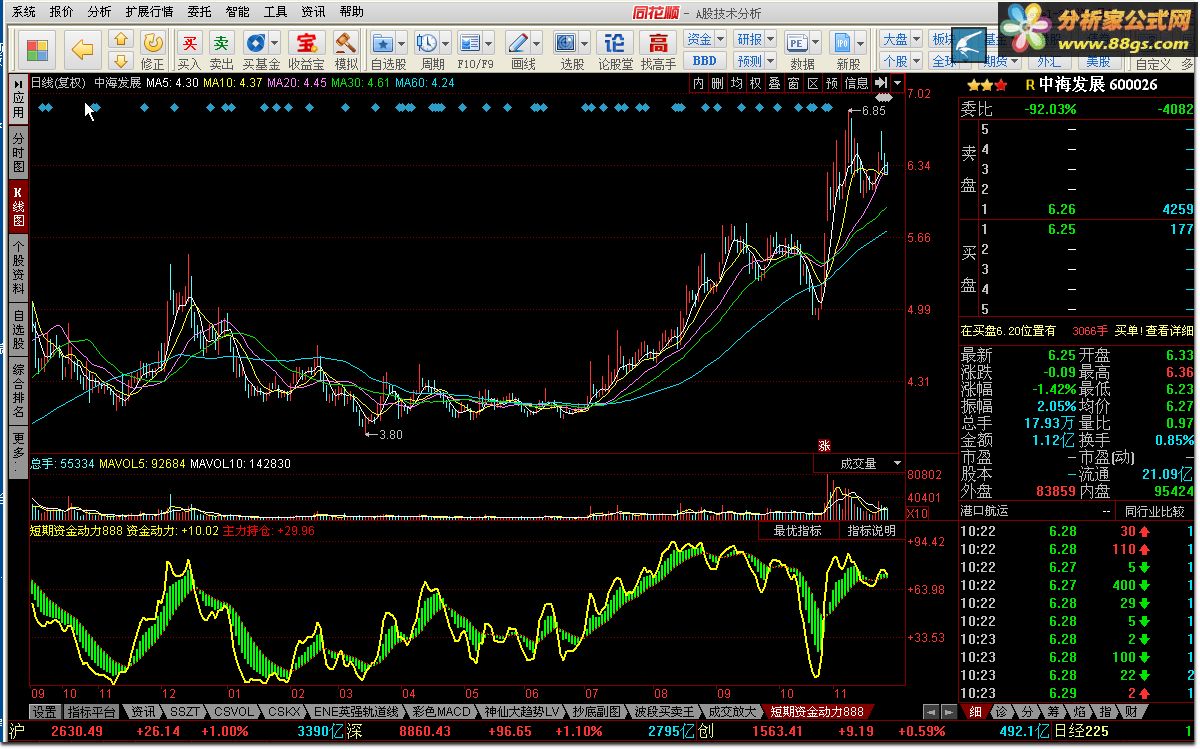
Task: Open the 数据 PE data icon
Action: (797, 43)
